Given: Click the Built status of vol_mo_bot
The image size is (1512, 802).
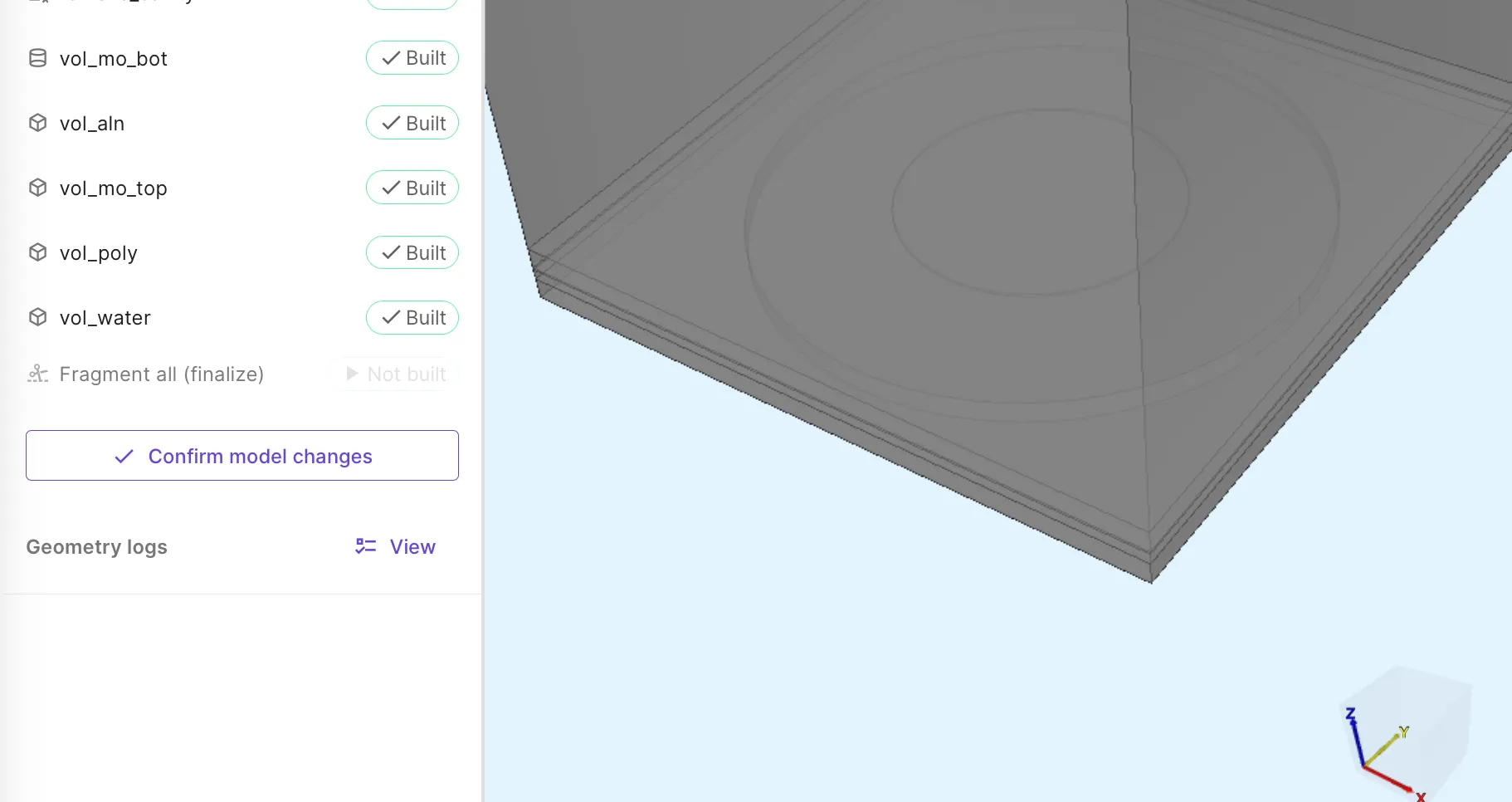Looking at the screenshot, I should [412, 58].
